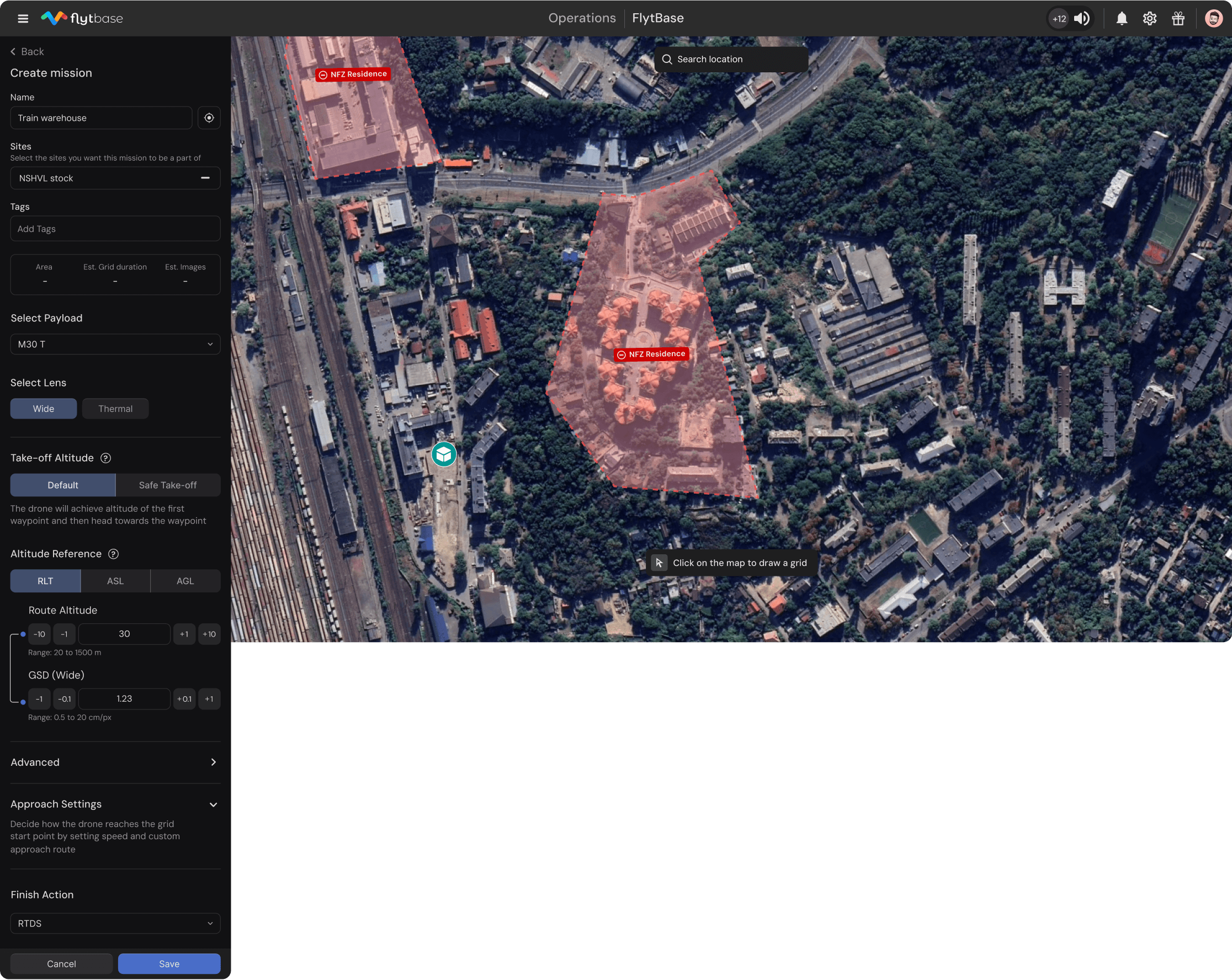
Task: Click Take-off Altitude help icon
Action: 106,458
